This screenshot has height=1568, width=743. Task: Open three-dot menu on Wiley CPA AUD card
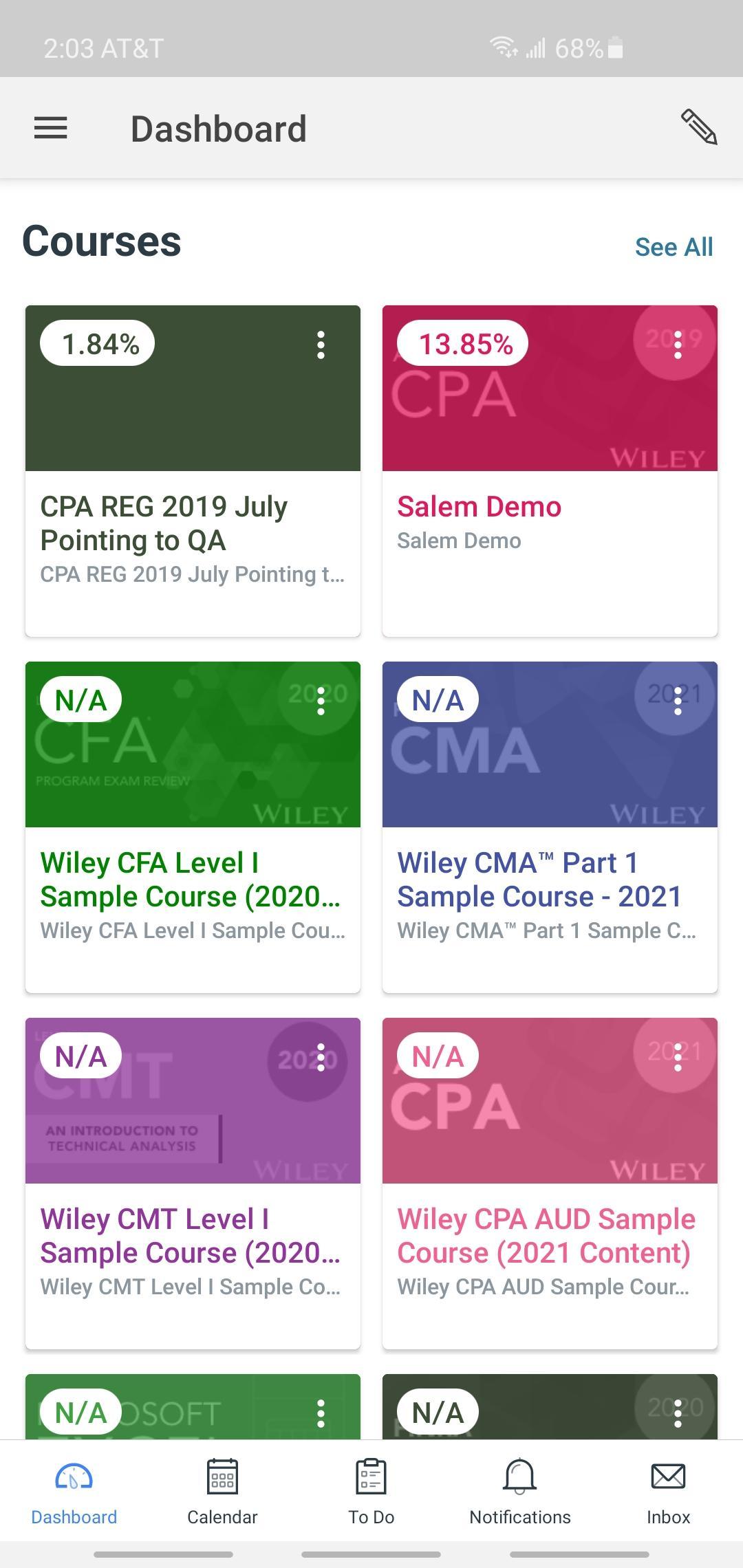pos(678,1057)
